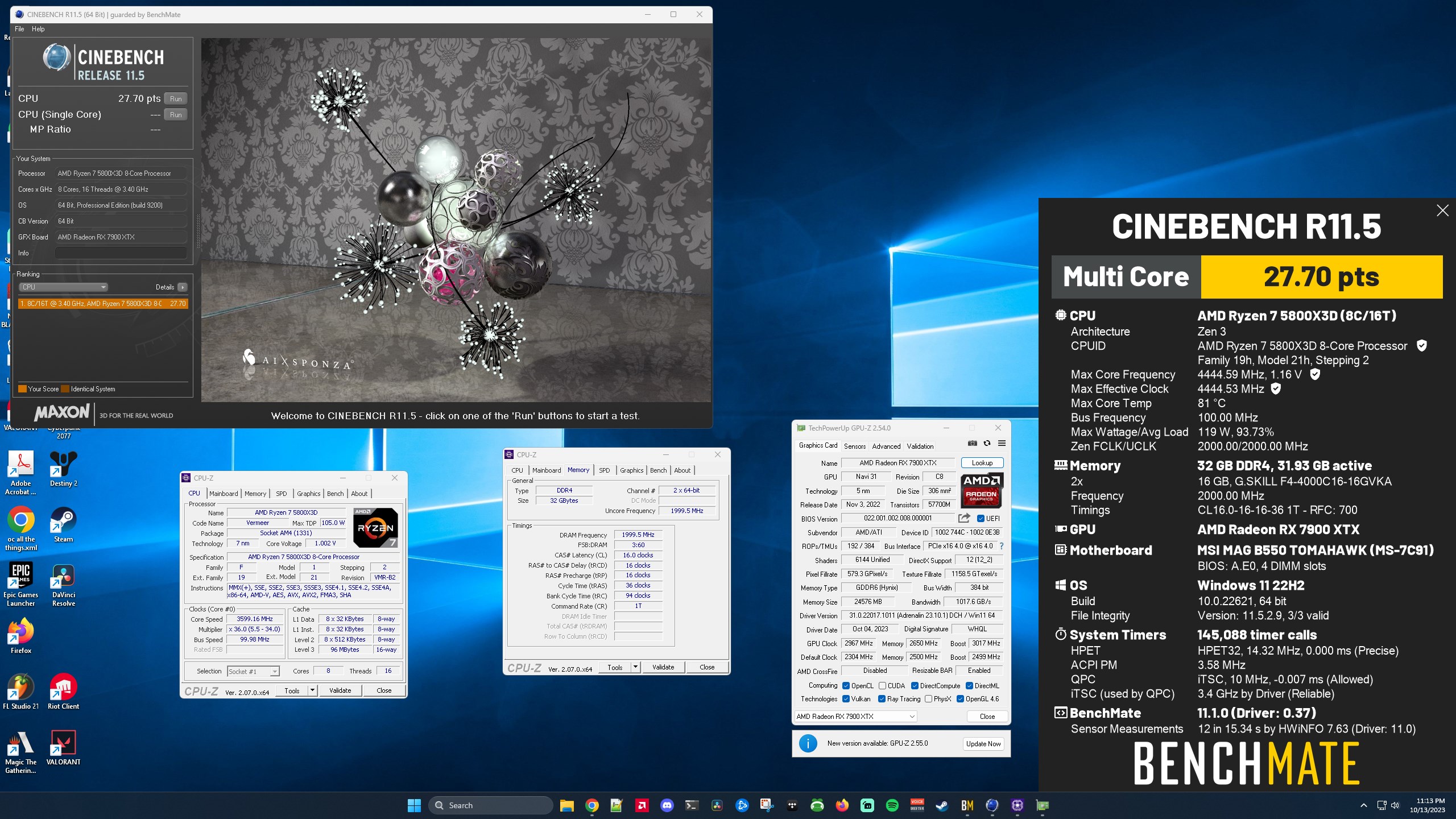Image resolution: width=1456 pixels, height=819 pixels.
Task: Click the clock showing 11:13 PM
Action: (1430, 801)
